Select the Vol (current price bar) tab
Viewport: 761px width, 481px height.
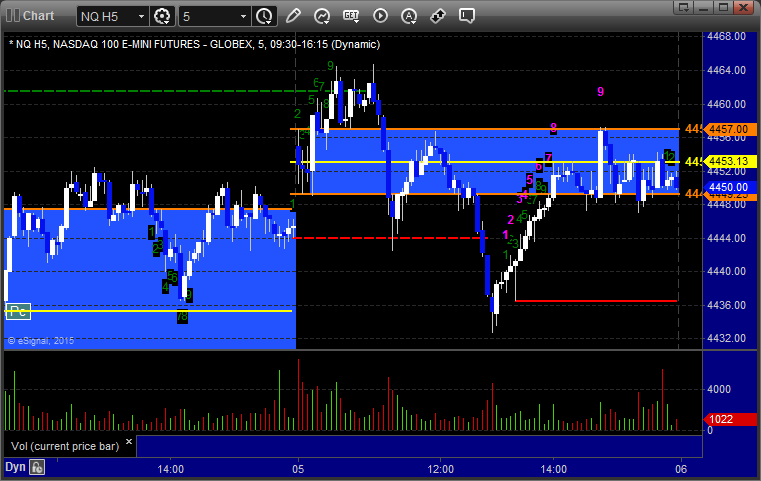click(65, 446)
